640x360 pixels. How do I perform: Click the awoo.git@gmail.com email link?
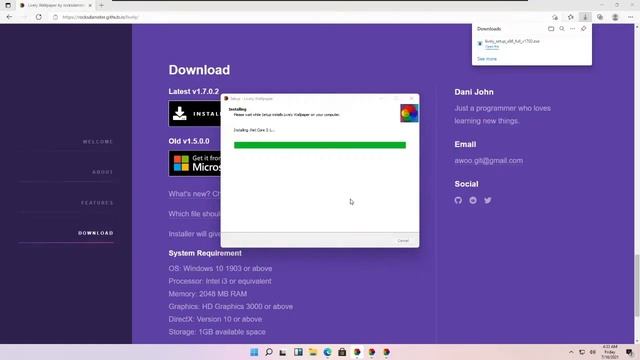click(x=489, y=160)
